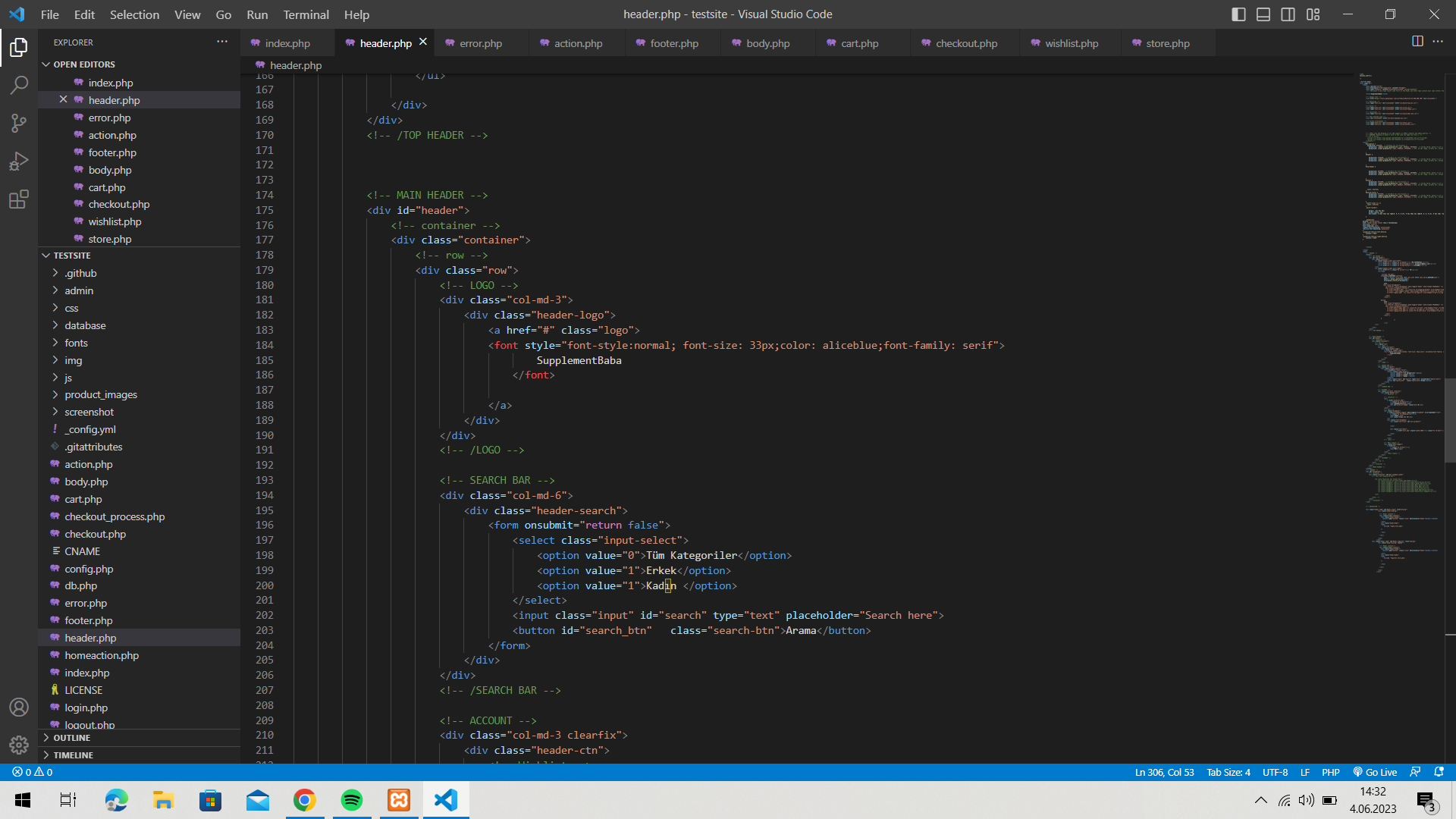Open the Source Control view
This screenshot has width=1456, height=819.
(x=19, y=123)
